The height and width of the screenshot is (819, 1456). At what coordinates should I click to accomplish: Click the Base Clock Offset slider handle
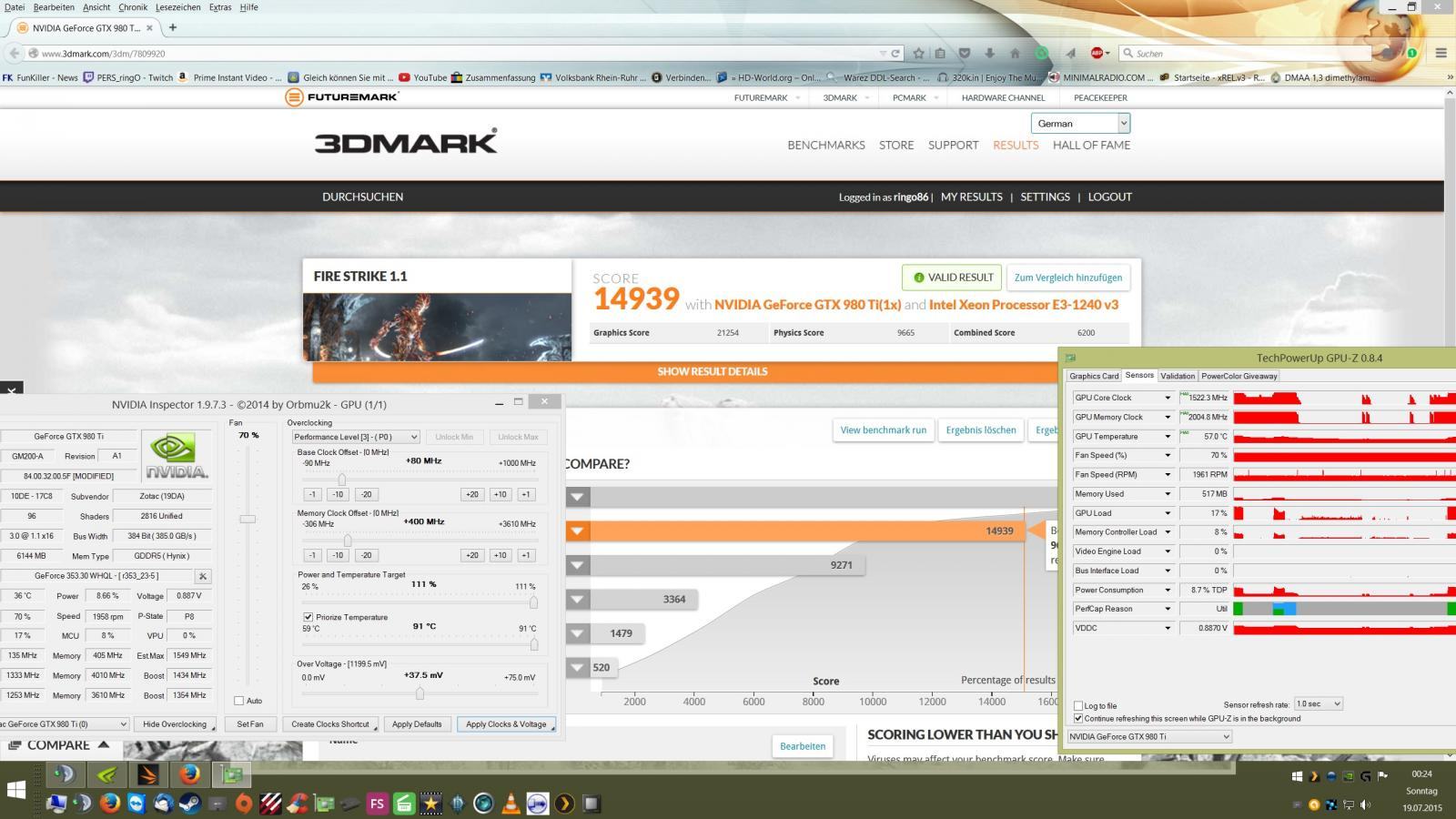341,480
